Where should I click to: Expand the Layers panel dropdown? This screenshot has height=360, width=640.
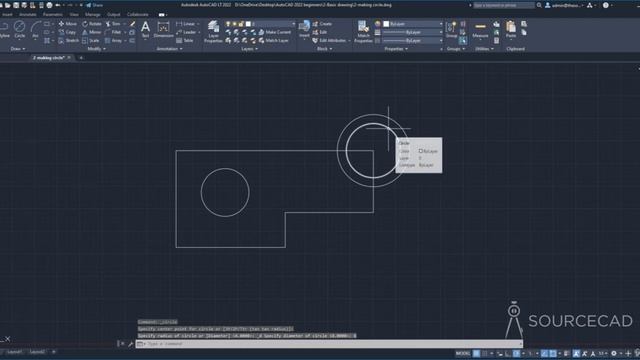(x=249, y=49)
